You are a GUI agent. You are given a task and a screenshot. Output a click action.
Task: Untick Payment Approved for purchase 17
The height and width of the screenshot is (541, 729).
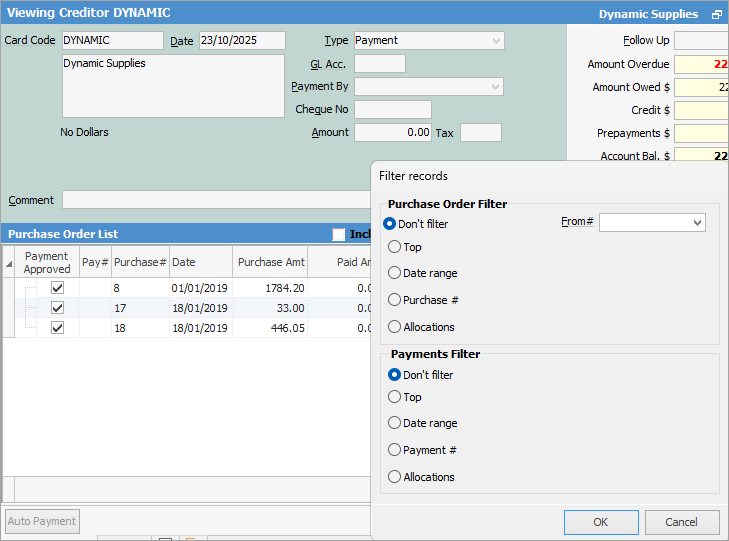click(57, 308)
